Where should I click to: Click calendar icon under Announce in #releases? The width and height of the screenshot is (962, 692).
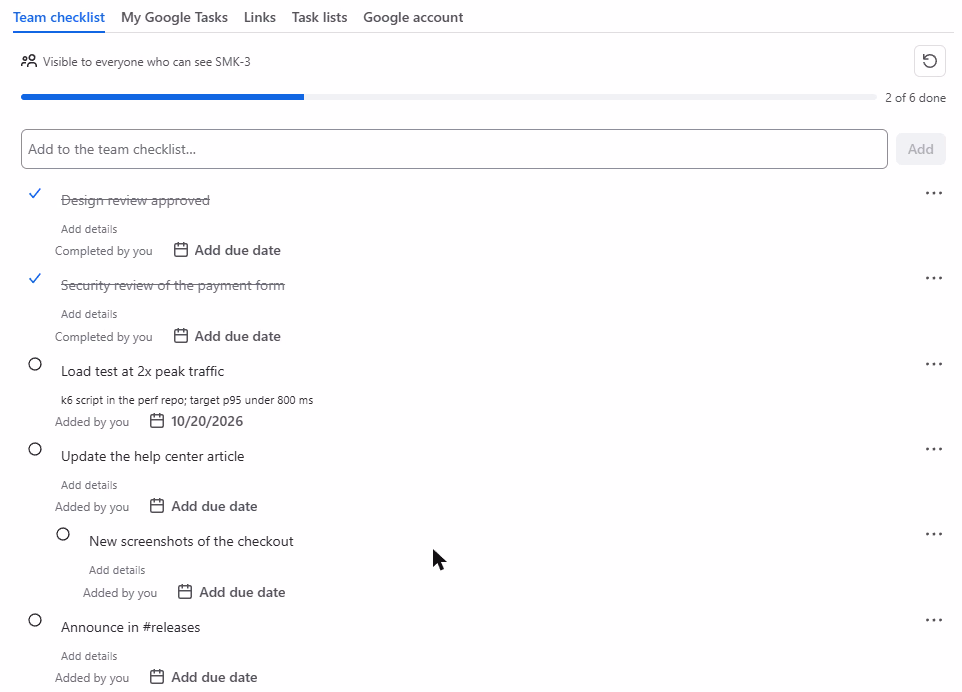click(157, 677)
